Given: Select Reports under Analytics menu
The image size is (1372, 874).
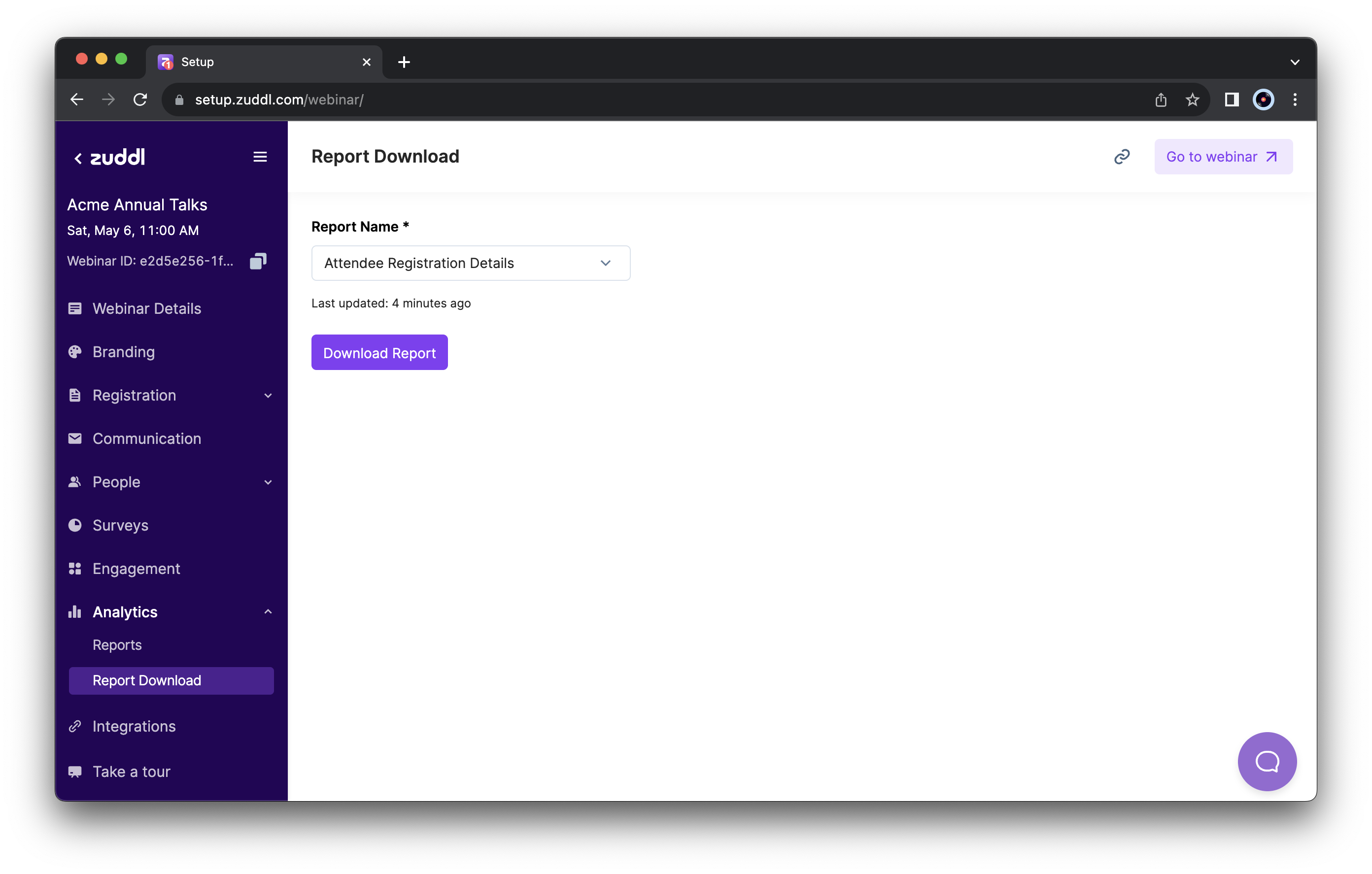Looking at the screenshot, I should (x=116, y=644).
